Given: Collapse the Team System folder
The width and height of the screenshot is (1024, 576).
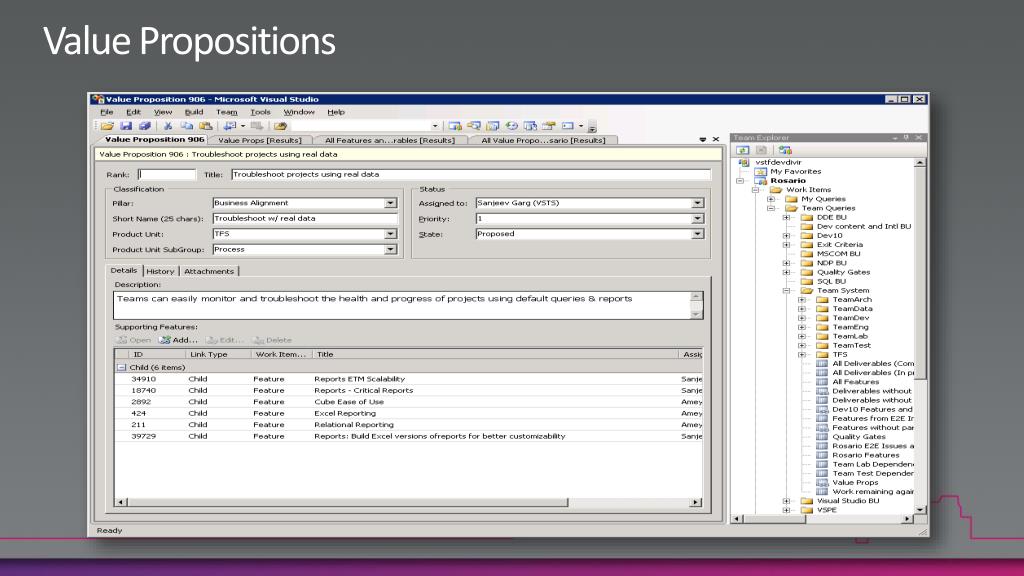Looking at the screenshot, I should (787, 291).
